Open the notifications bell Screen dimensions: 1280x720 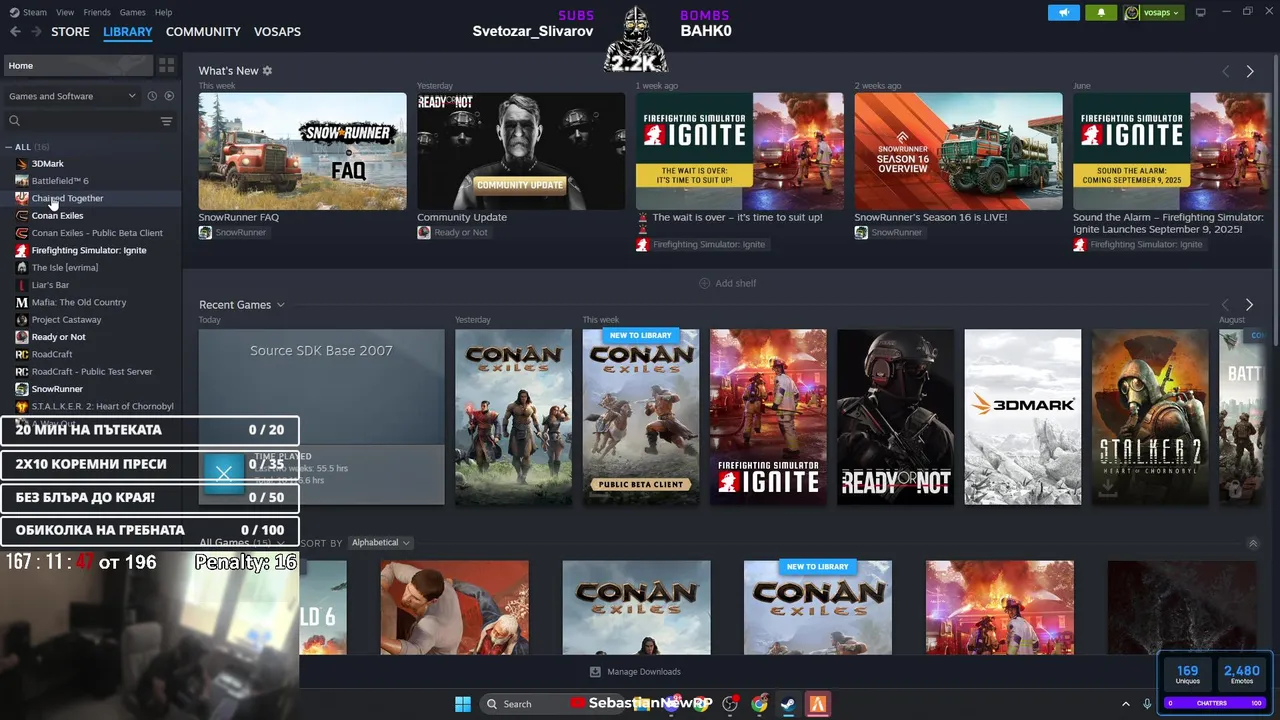click(1101, 12)
